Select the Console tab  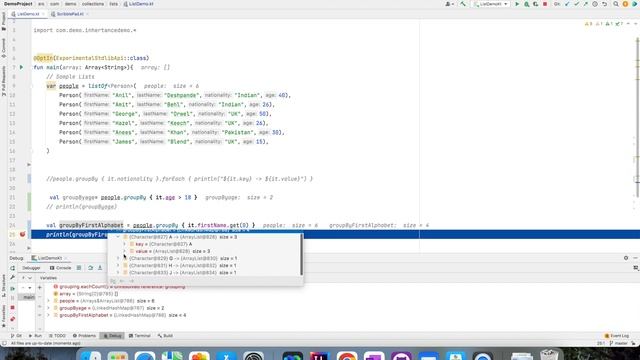(x=60, y=268)
